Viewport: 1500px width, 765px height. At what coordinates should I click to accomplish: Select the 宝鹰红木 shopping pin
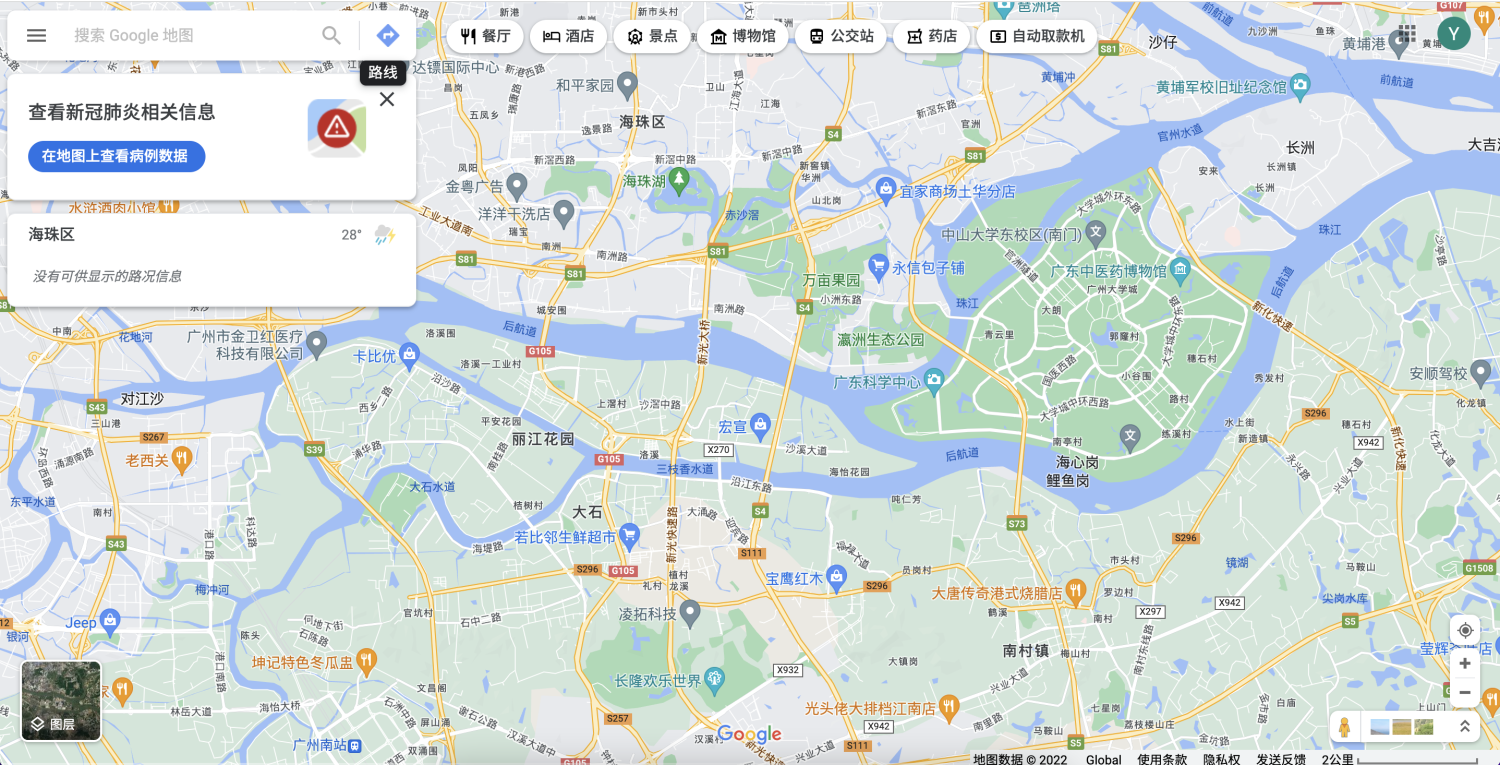coord(837,576)
